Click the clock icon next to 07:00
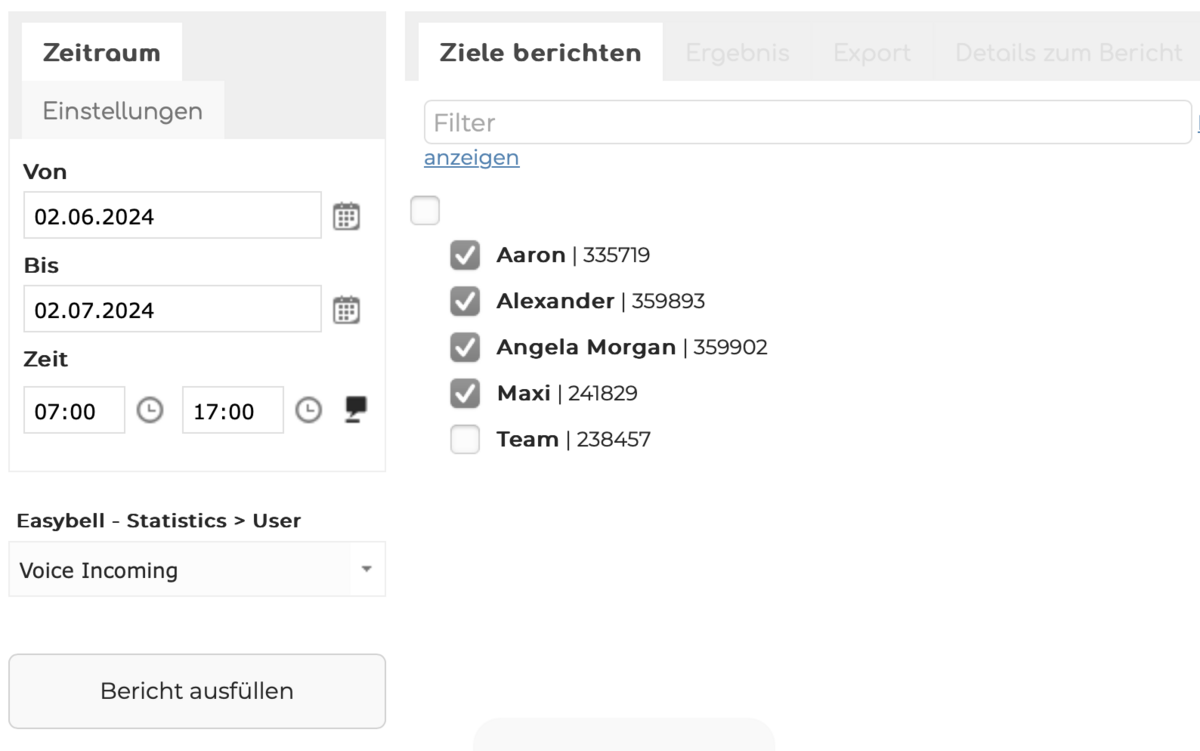Image resolution: width=1200 pixels, height=751 pixels. coord(149,410)
